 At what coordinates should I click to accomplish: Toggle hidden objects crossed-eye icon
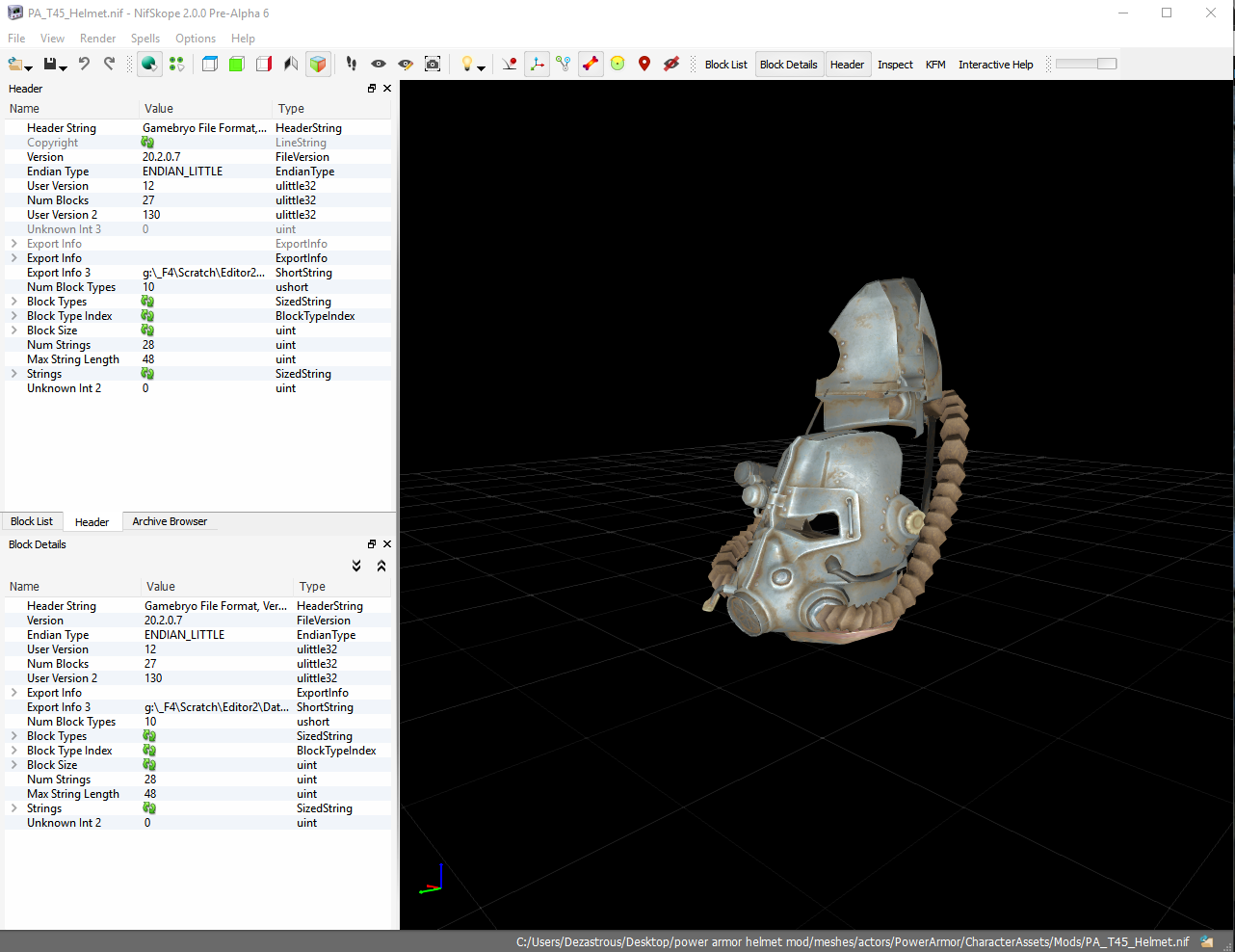[x=671, y=64]
